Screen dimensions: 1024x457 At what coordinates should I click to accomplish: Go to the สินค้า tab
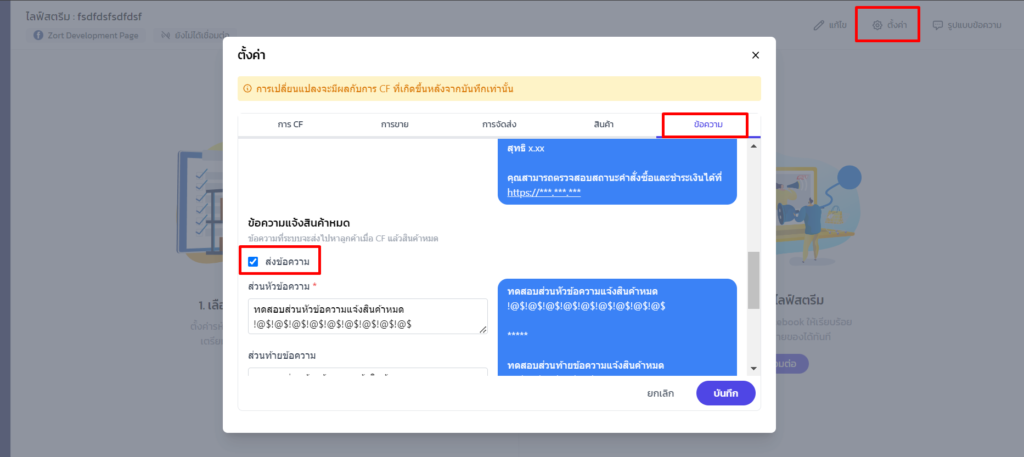(x=603, y=124)
